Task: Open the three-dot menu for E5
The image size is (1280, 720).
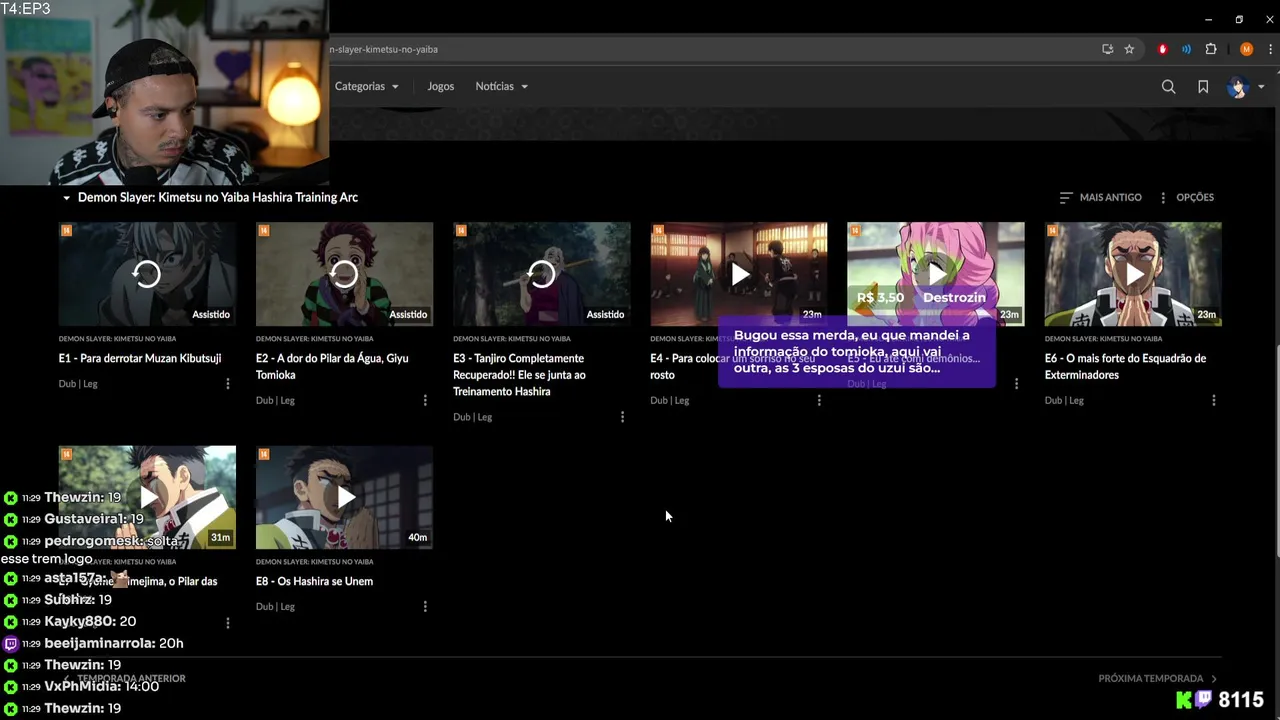Action: point(1016,384)
